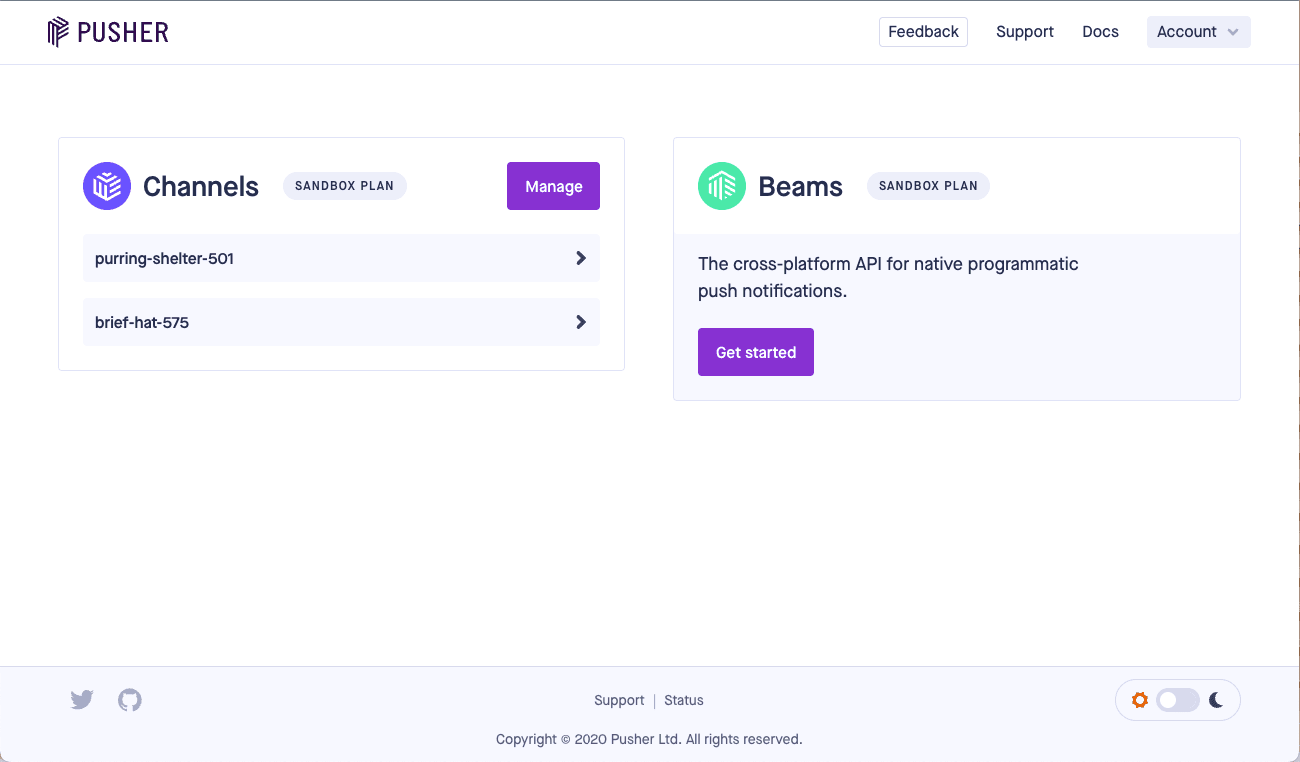Select the brief-hat-575 app name
The height and width of the screenshot is (762, 1300).
click(x=142, y=323)
